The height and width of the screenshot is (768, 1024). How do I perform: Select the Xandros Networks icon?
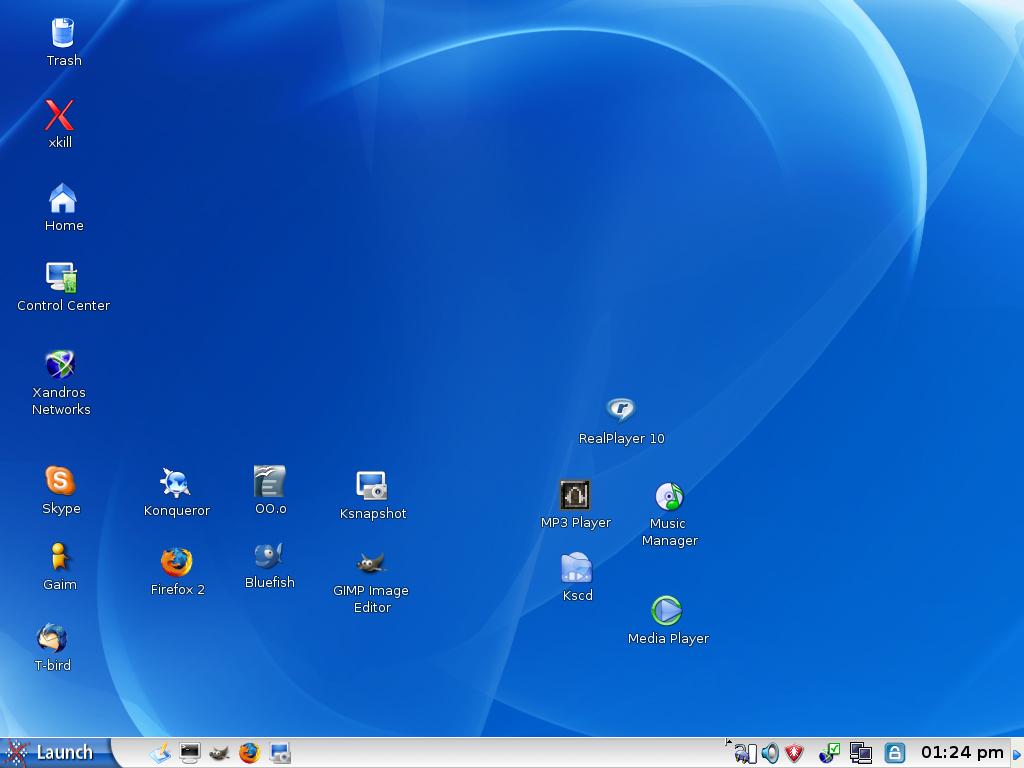(x=60, y=364)
